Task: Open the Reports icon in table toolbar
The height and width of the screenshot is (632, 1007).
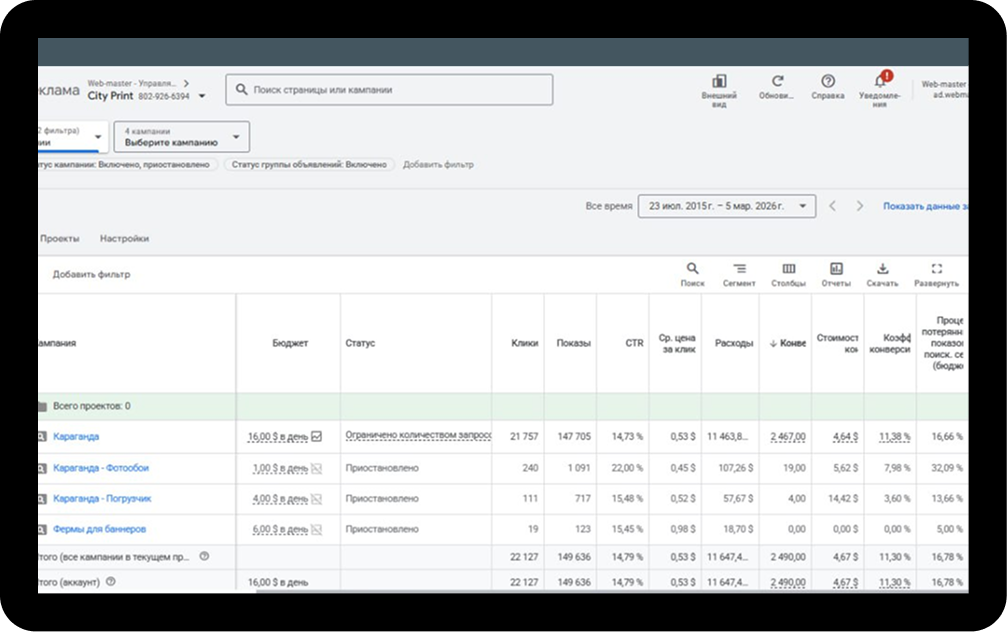Action: coord(836,269)
